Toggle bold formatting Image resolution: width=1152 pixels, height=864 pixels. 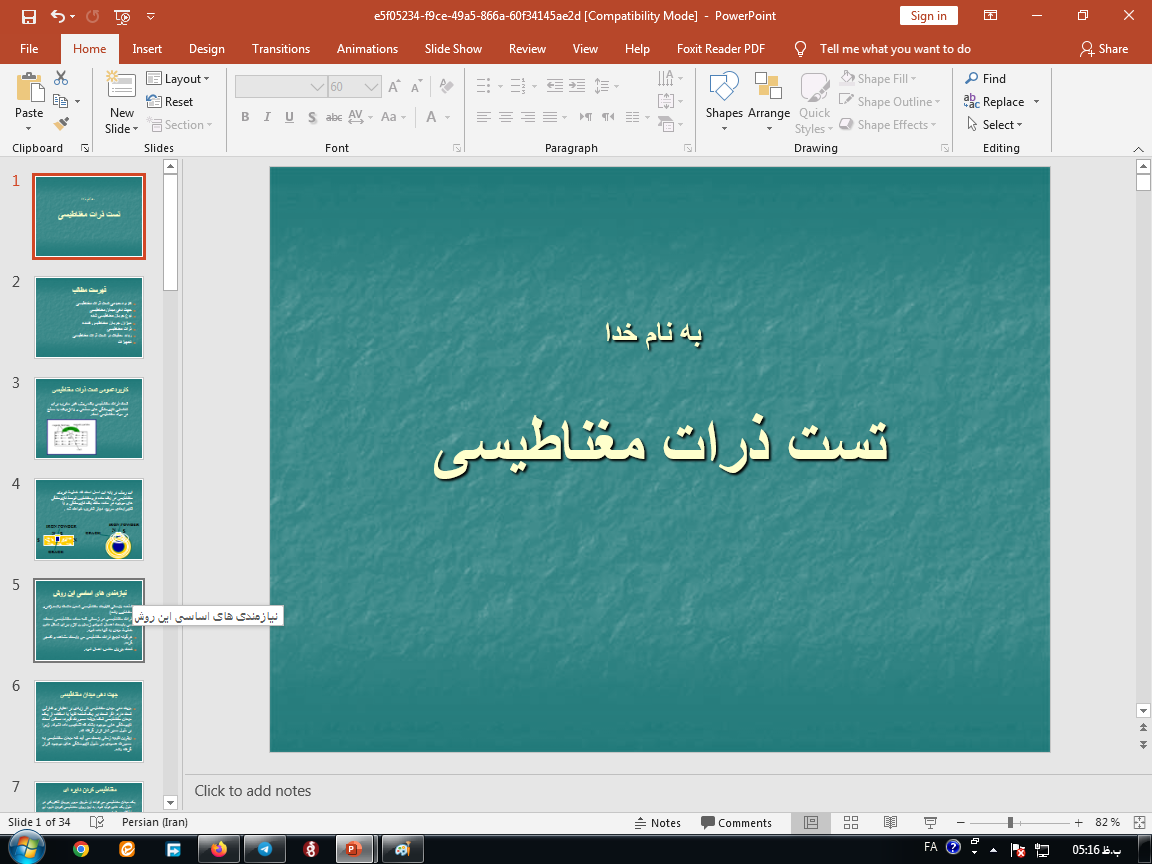244,117
